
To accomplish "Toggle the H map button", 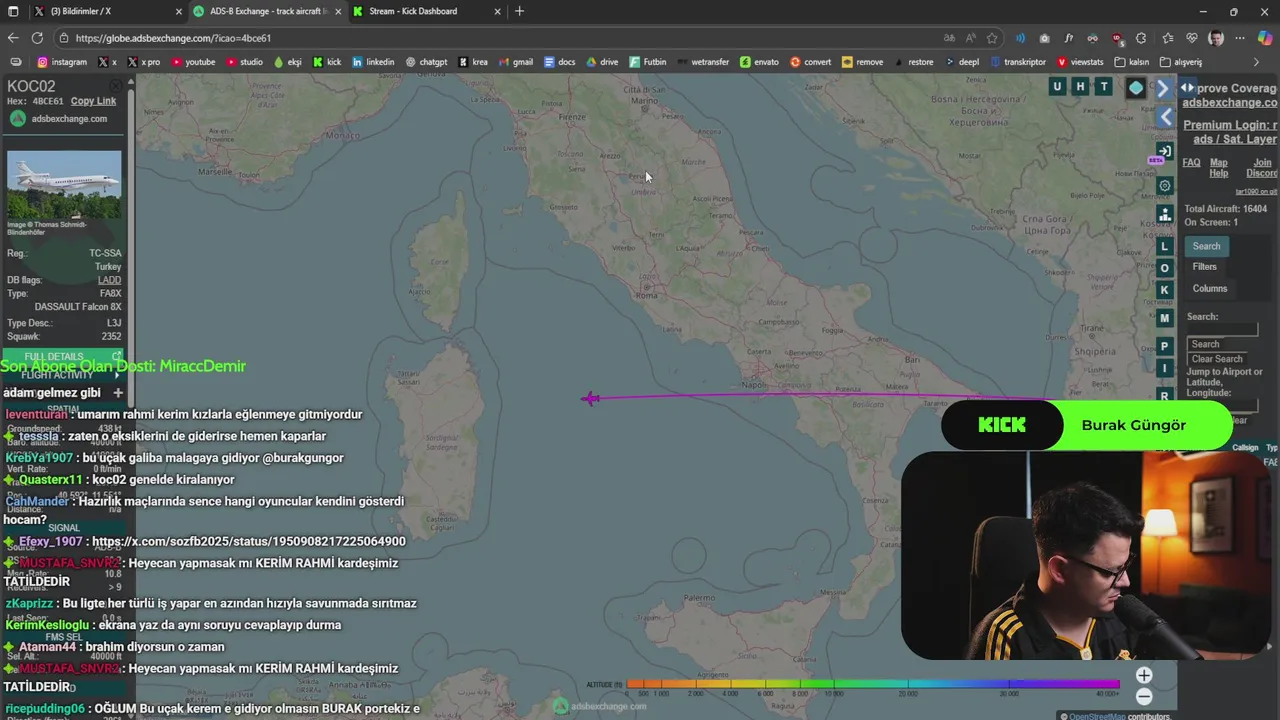I will coord(1080,87).
